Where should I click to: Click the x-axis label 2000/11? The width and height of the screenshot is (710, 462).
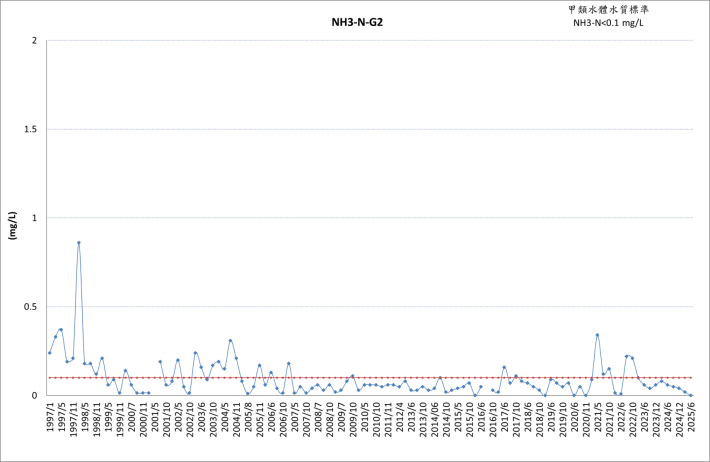(x=144, y=420)
